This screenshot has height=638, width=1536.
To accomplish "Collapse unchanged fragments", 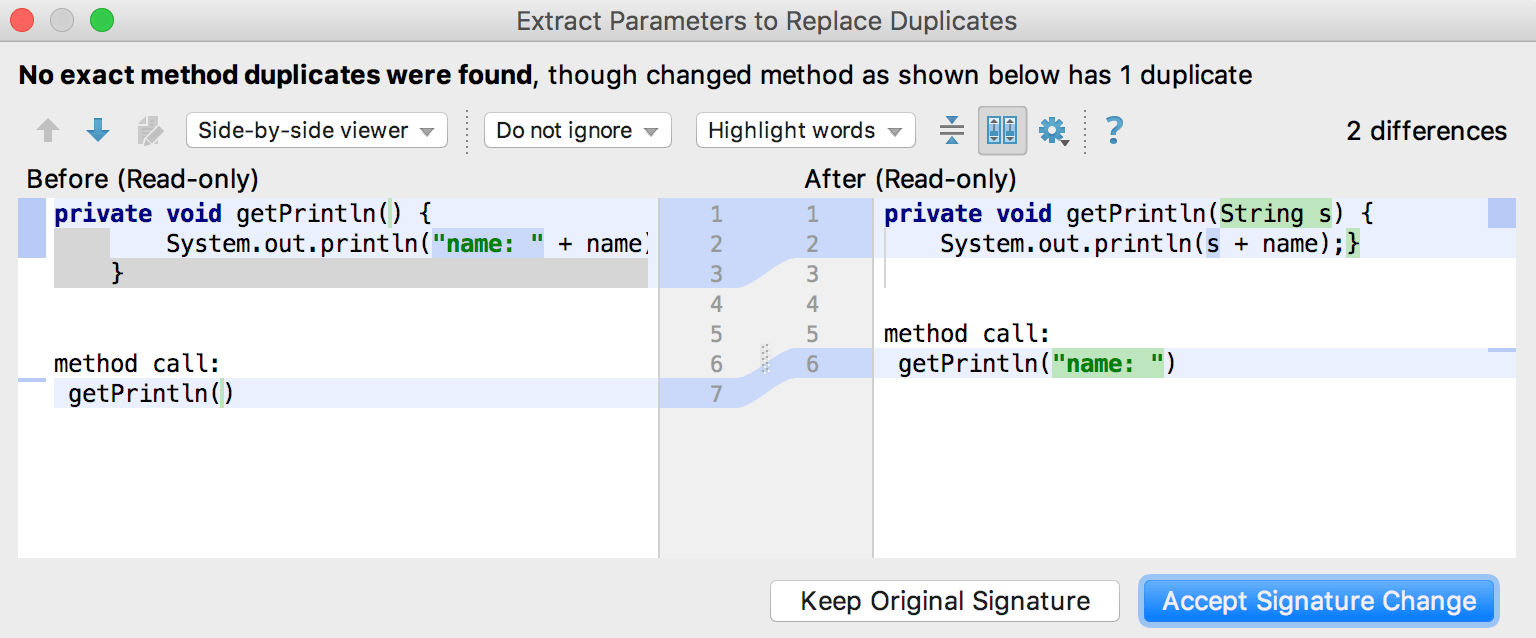I will [952, 131].
